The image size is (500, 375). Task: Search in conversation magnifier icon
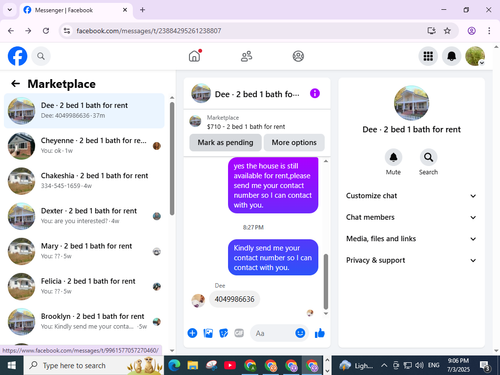pos(428,157)
